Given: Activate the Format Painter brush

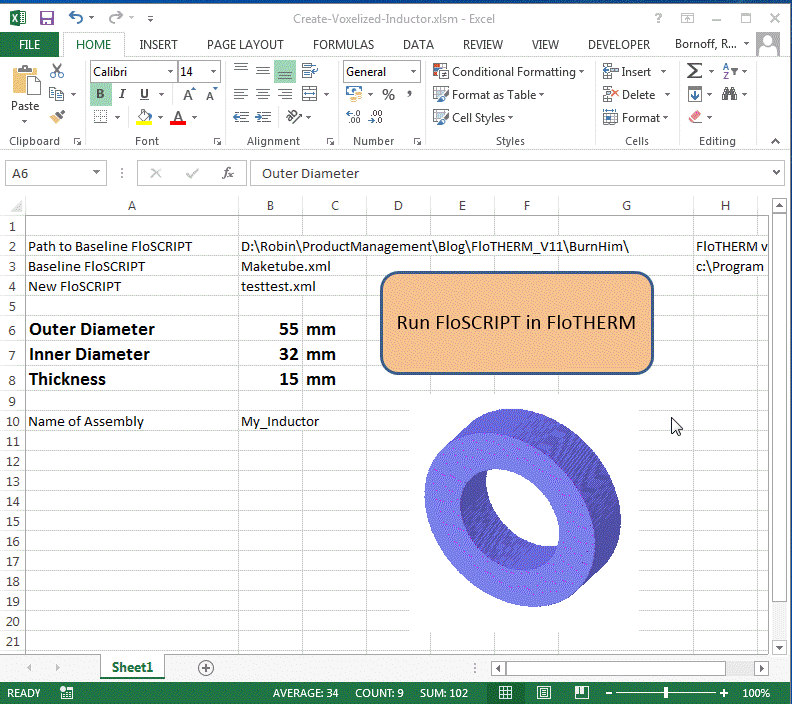Looking at the screenshot, I should 57,117.
